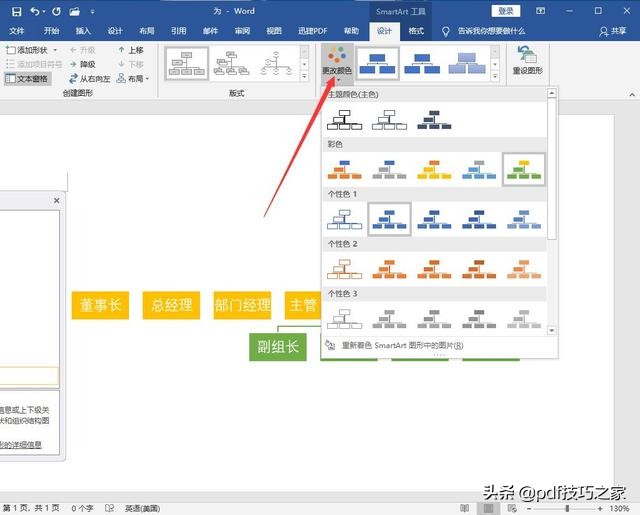
Task: Choose 个性色 2 orange outline option
Action: 344,269
